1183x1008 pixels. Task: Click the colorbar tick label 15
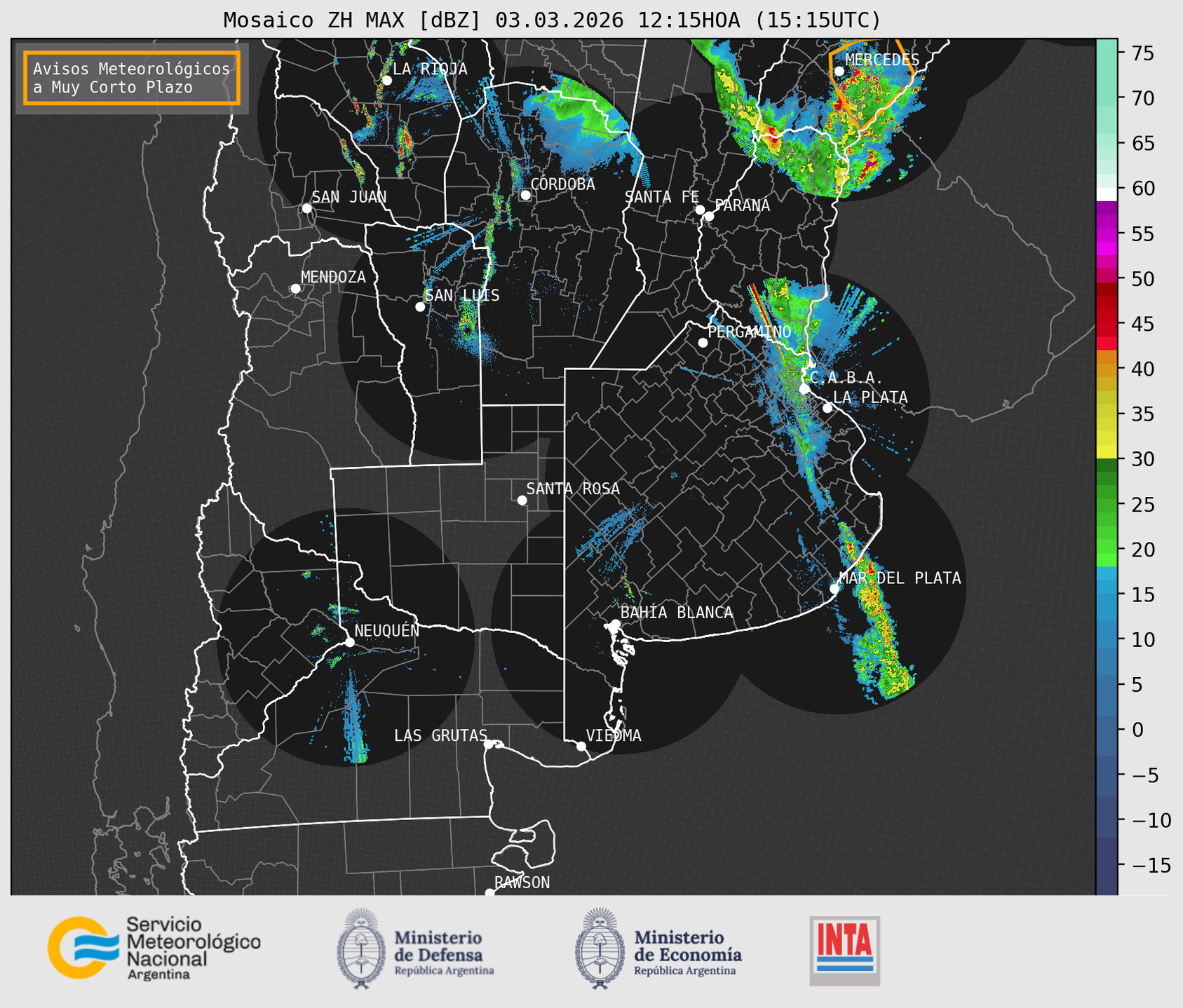(x=1143, y=594)
